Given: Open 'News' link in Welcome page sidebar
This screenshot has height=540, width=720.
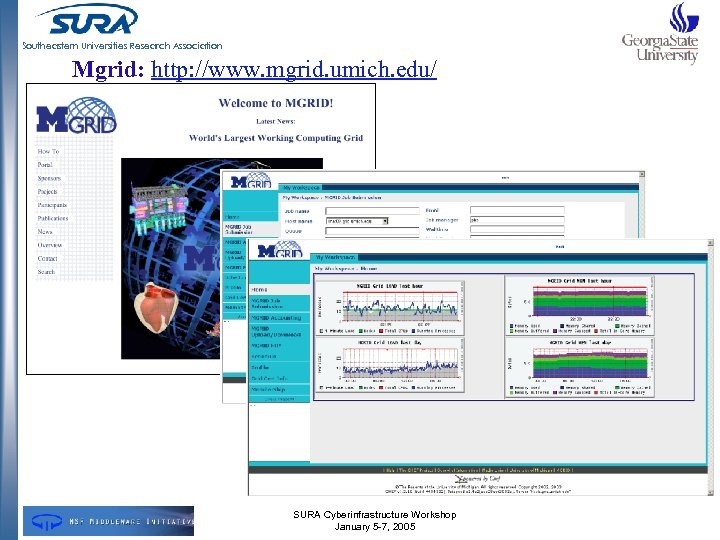Looking at the screenshot, I should click(45, 231).
